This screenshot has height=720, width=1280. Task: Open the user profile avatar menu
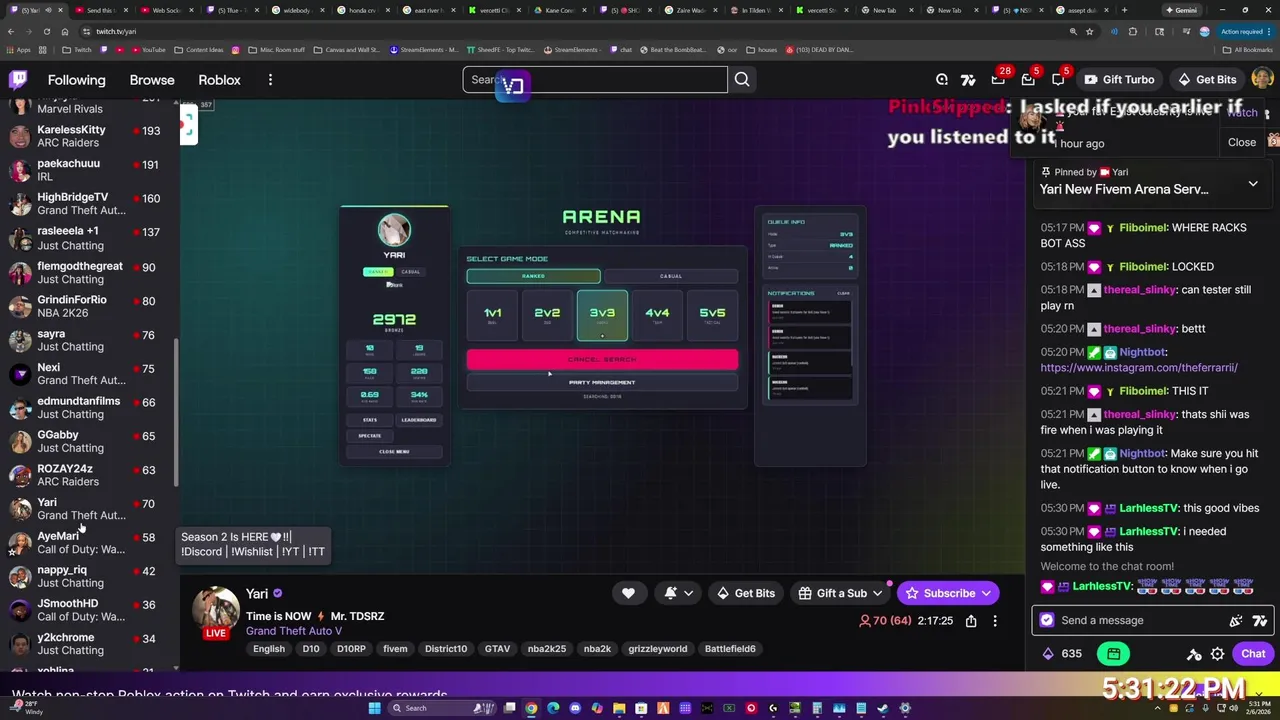tap(1262, 79)
